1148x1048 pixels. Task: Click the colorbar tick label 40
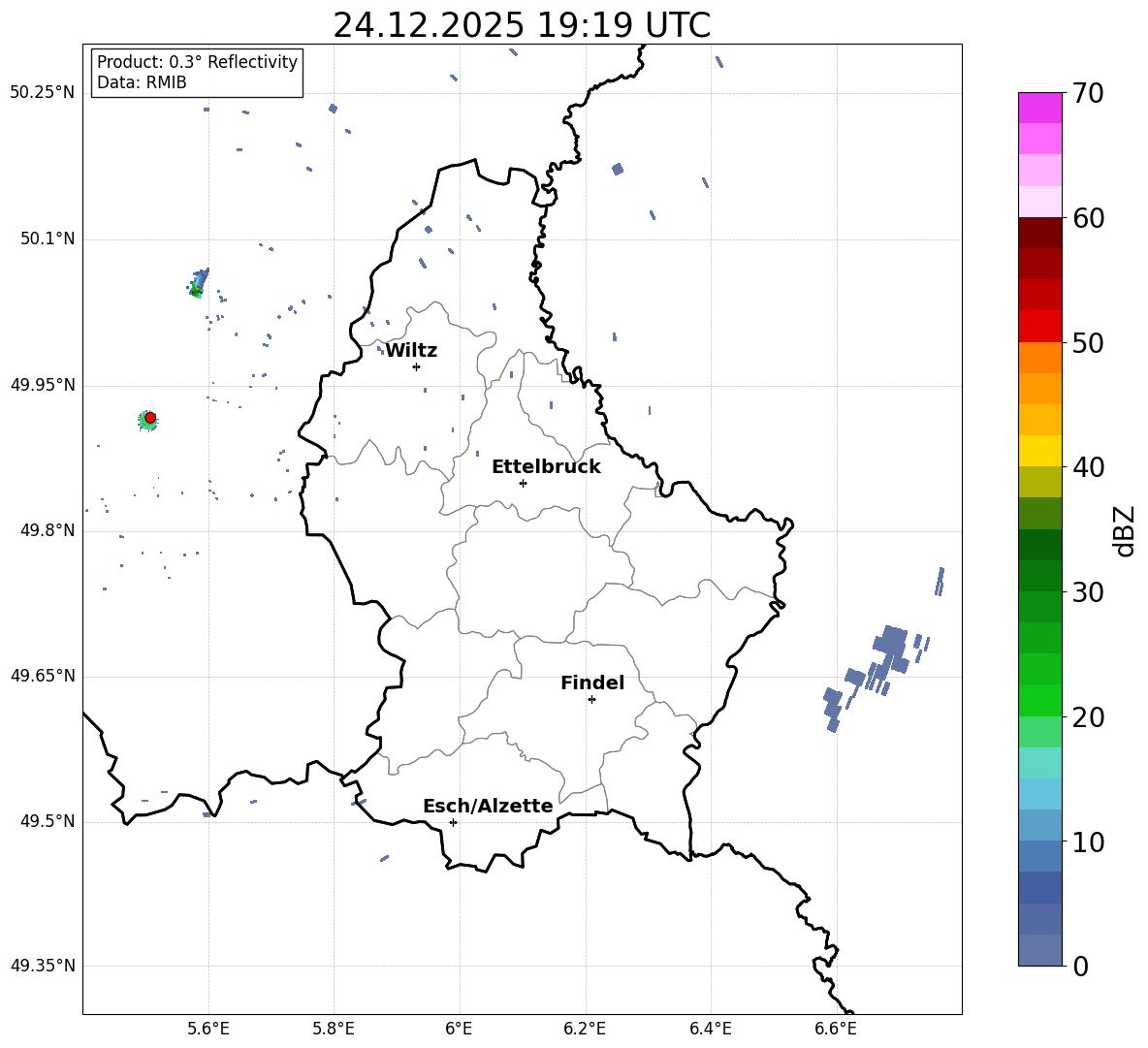[1088, 467]
